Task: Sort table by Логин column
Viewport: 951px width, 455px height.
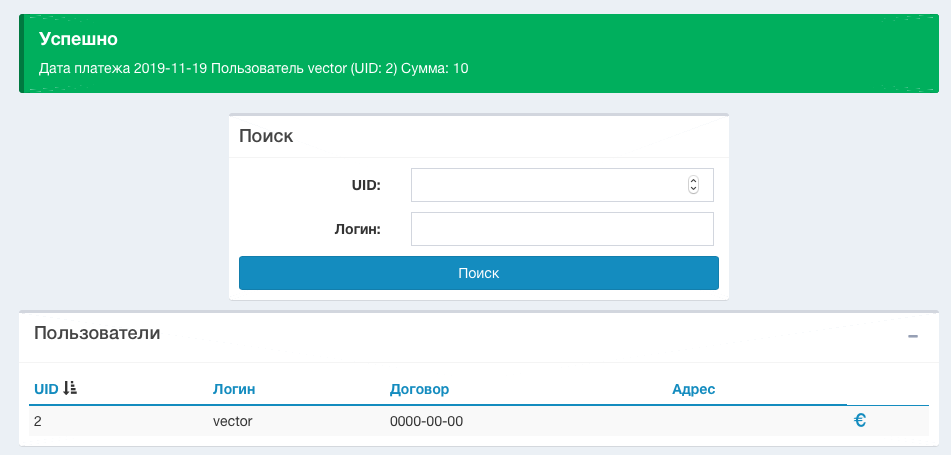Action: 232,389
